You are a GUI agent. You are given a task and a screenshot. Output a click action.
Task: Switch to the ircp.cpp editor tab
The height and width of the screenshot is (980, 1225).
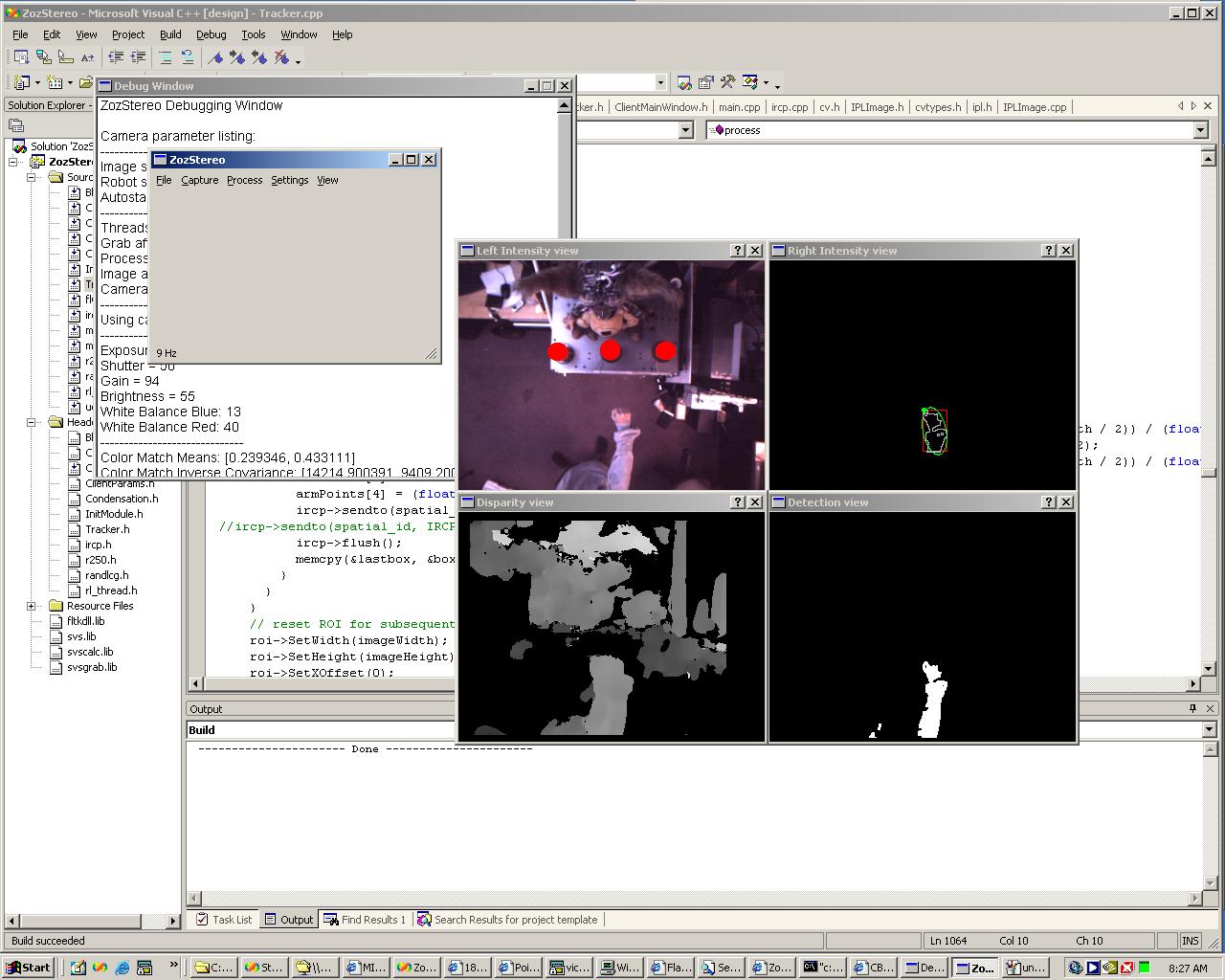pyautogui.click(x=790, y=107)
